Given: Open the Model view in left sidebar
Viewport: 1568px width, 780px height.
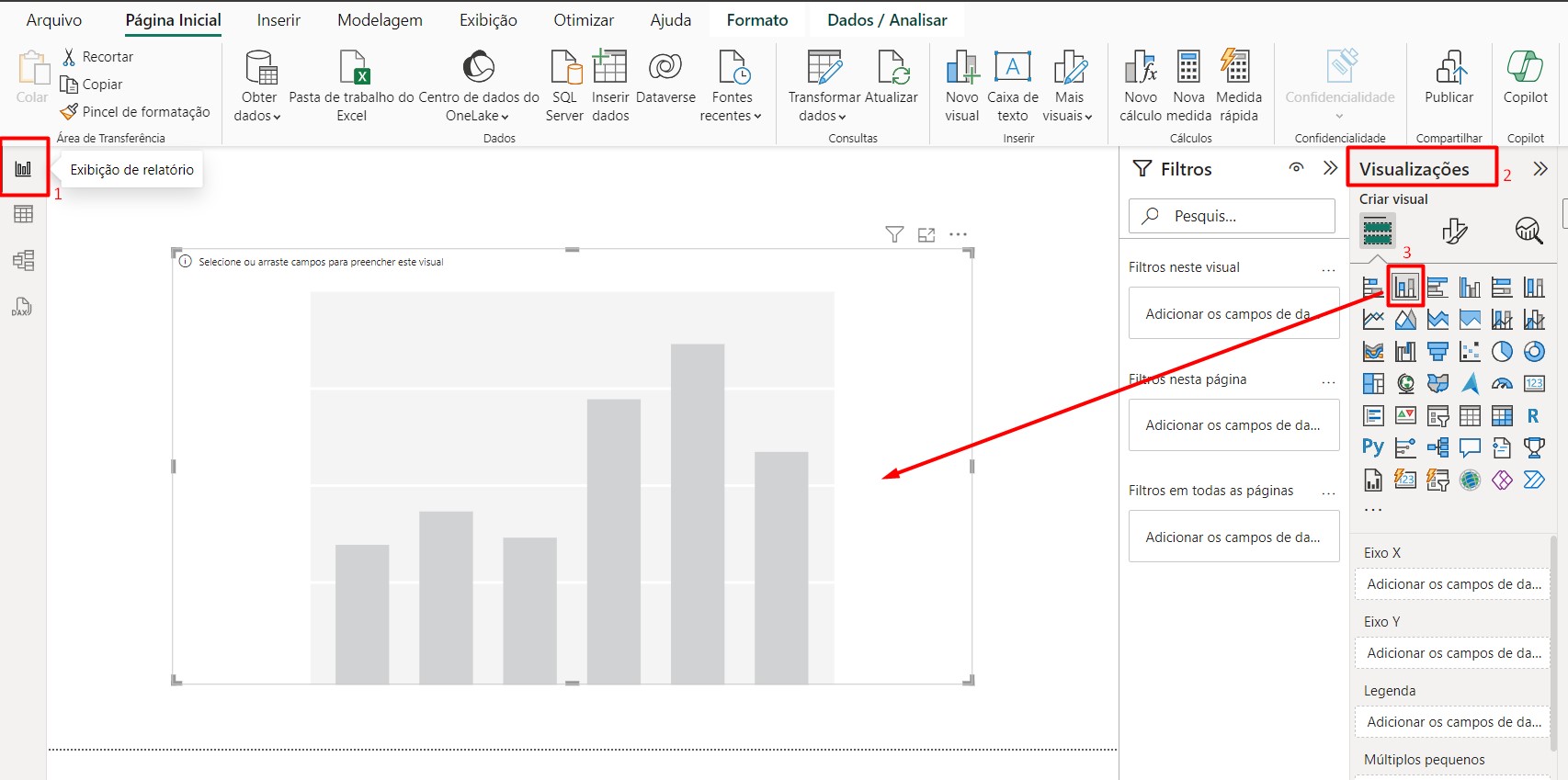Looking at the screenshot, I should (x=24, y=260).
